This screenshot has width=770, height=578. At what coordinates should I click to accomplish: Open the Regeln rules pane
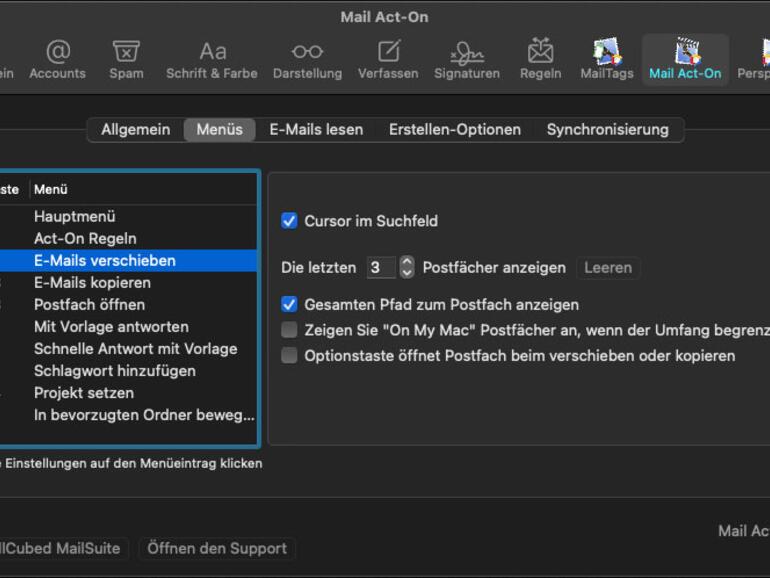click(540, 59)
